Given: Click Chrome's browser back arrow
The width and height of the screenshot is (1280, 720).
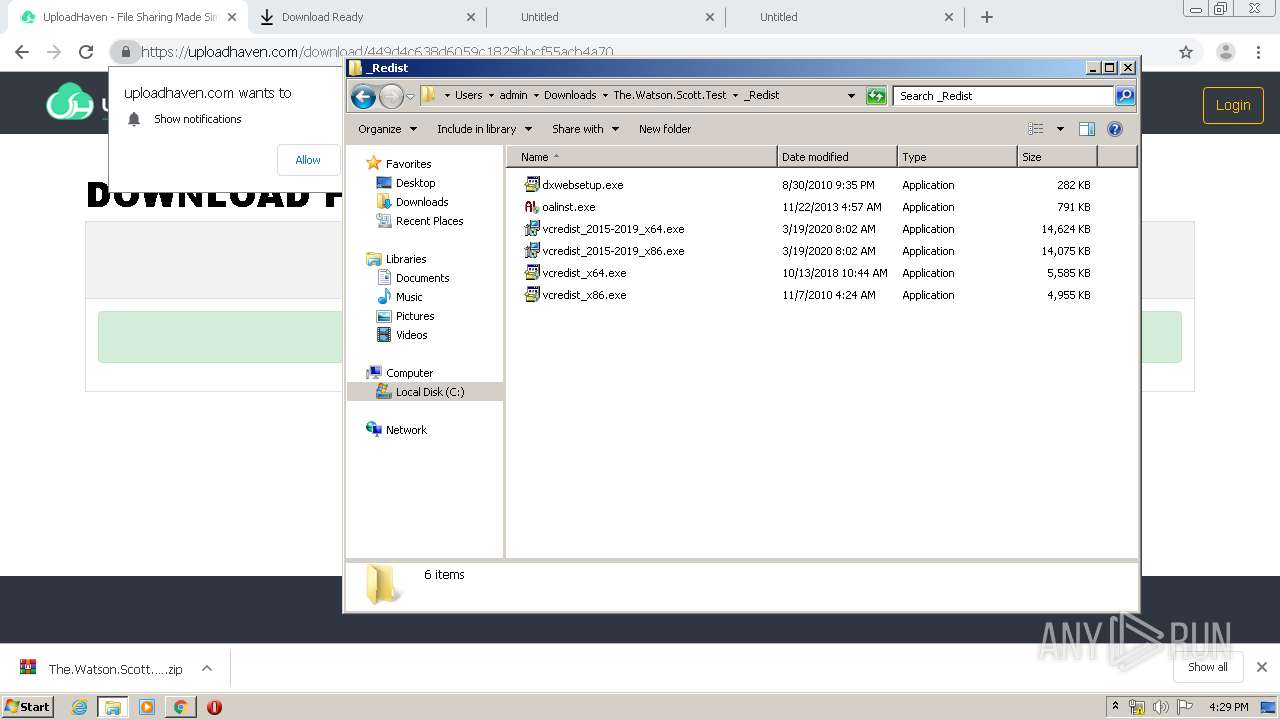Looking at the screenshot, I should coord(22,52).
